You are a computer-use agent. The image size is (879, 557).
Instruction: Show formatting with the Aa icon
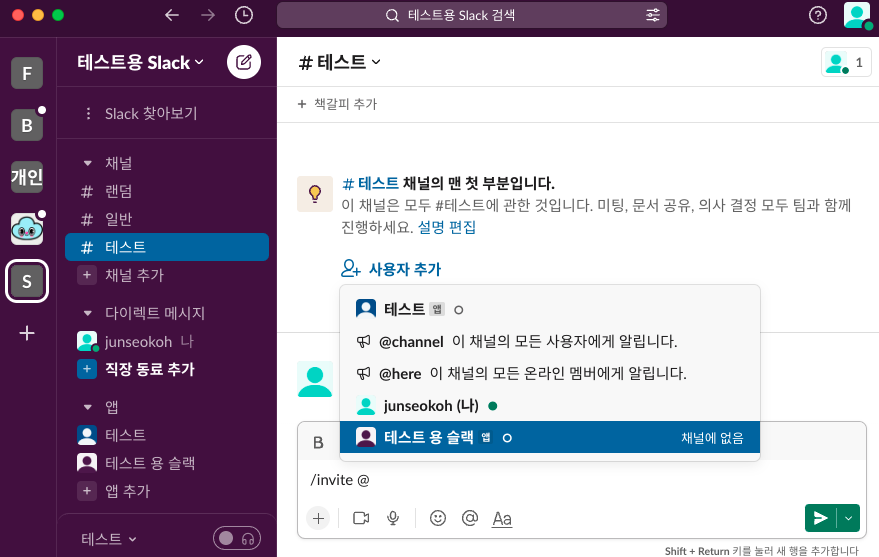pos(502,519)
